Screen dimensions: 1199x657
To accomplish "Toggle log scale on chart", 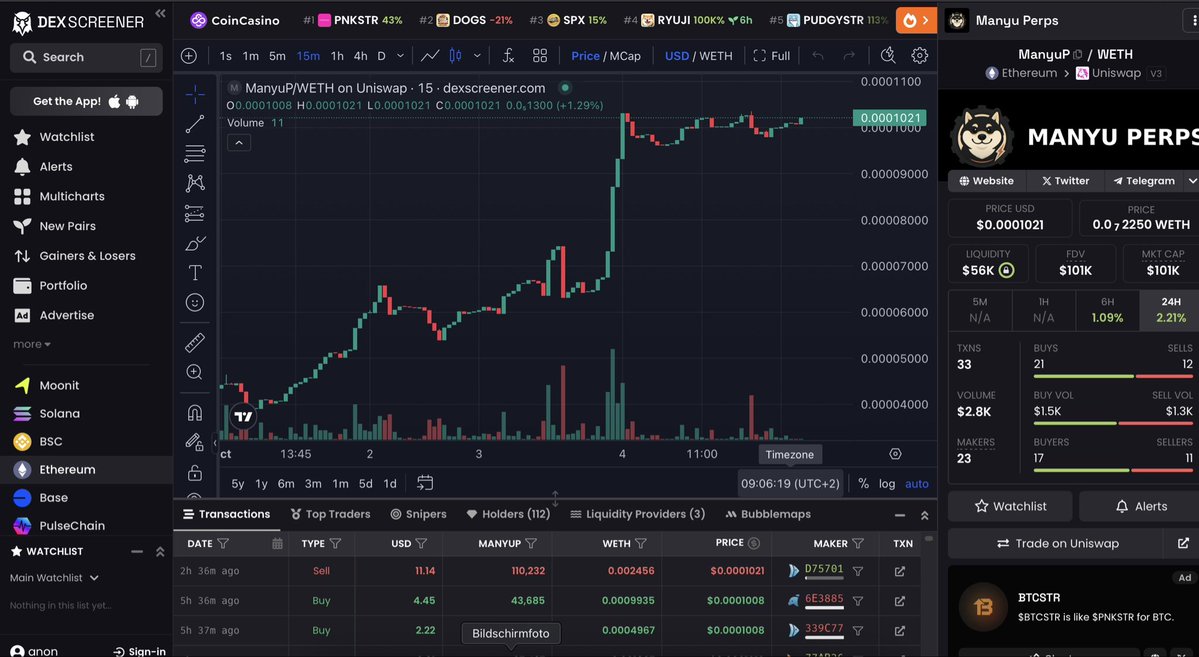I will click(887, 484).
